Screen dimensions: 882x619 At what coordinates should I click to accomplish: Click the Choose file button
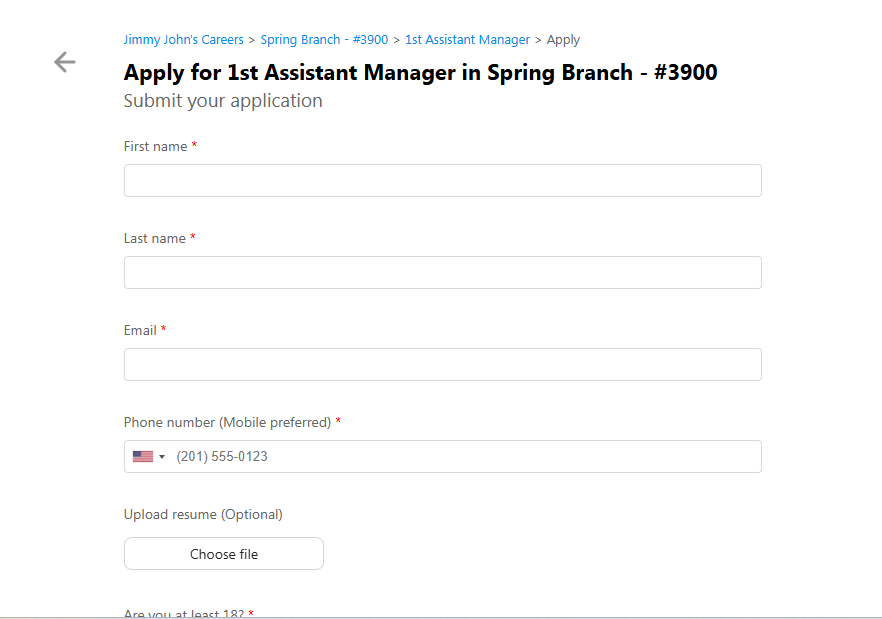[x=224, y=554]
